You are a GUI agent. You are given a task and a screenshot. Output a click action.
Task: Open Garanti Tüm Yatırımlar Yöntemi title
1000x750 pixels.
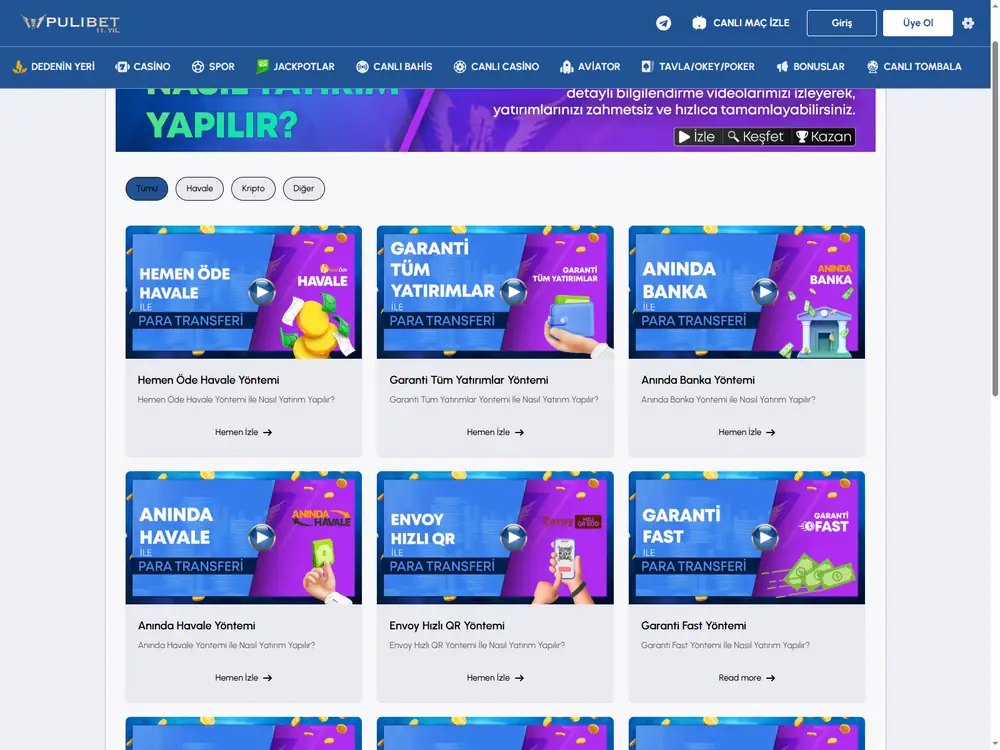pyautogui.click(x=469, y=380)
